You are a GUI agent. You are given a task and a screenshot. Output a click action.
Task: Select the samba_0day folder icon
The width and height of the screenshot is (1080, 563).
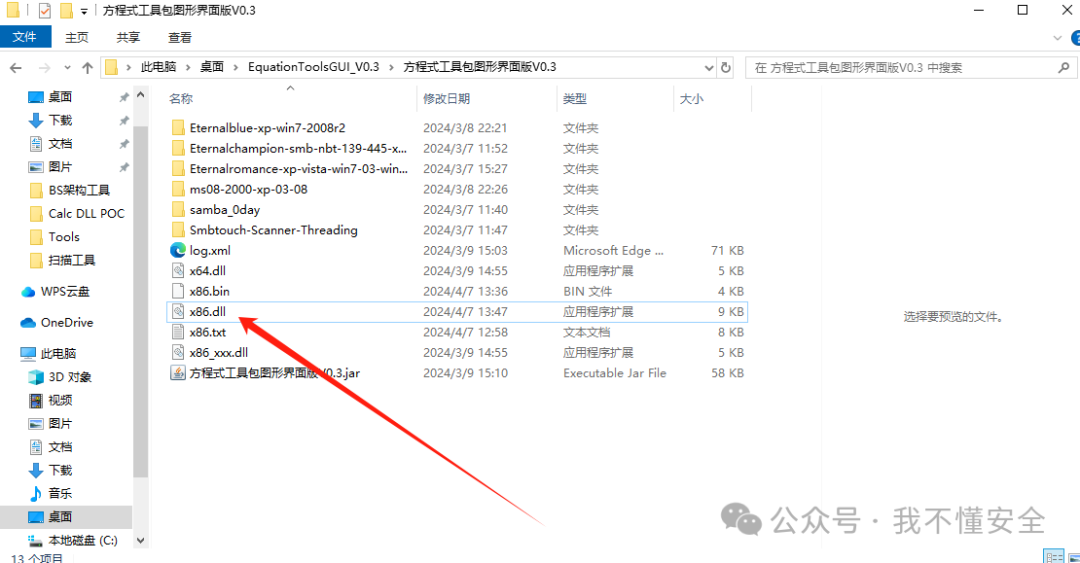click(x=178, y=209)
